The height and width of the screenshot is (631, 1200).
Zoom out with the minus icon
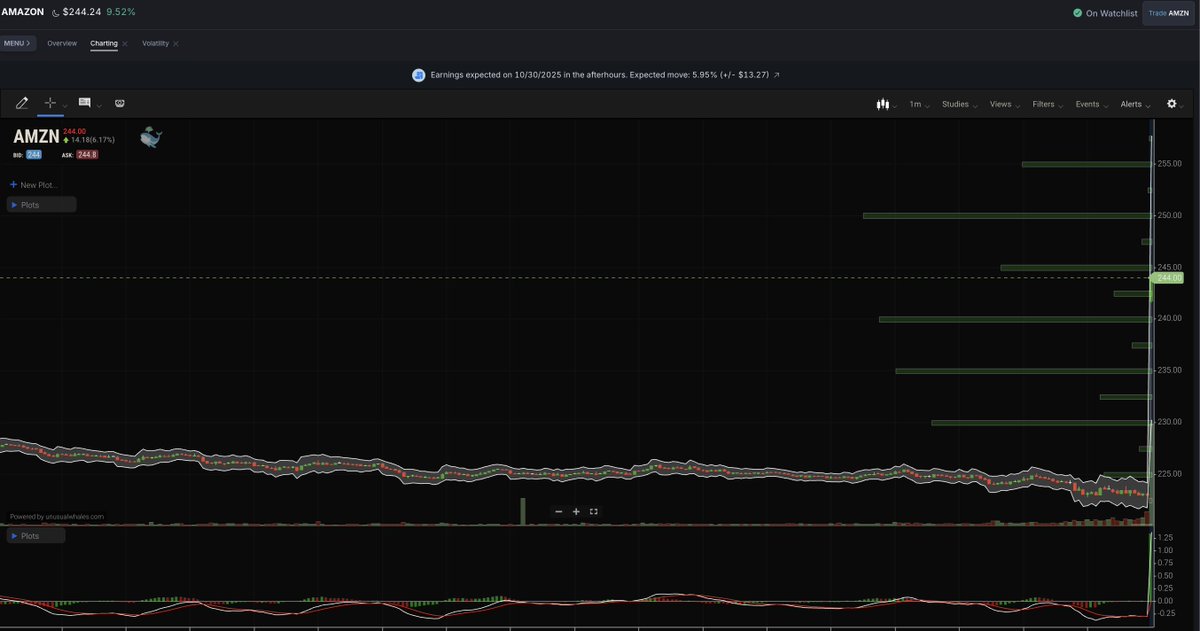tap(559, 511)
